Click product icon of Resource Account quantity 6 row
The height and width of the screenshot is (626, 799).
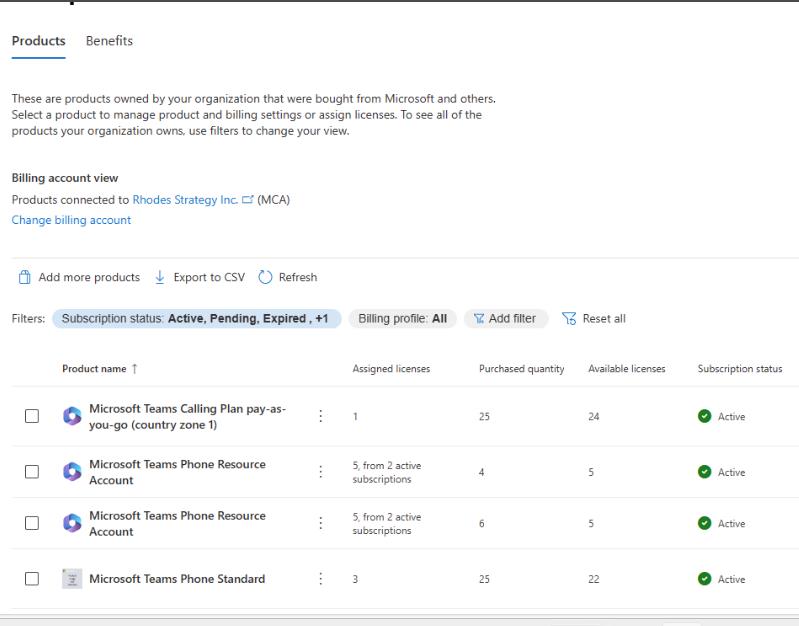72,523
